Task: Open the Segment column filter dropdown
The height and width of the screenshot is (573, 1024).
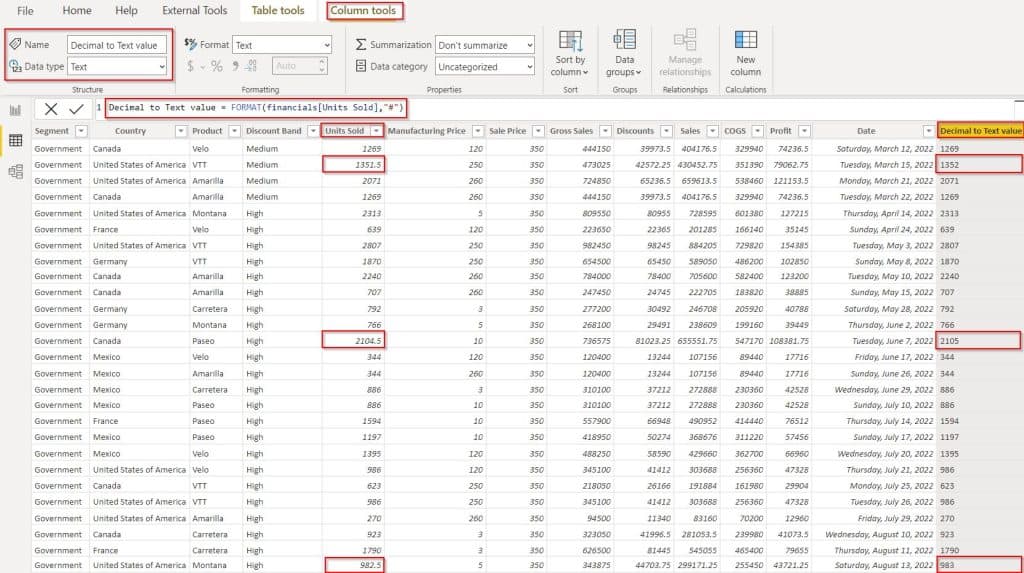Action: coord(81,131)
